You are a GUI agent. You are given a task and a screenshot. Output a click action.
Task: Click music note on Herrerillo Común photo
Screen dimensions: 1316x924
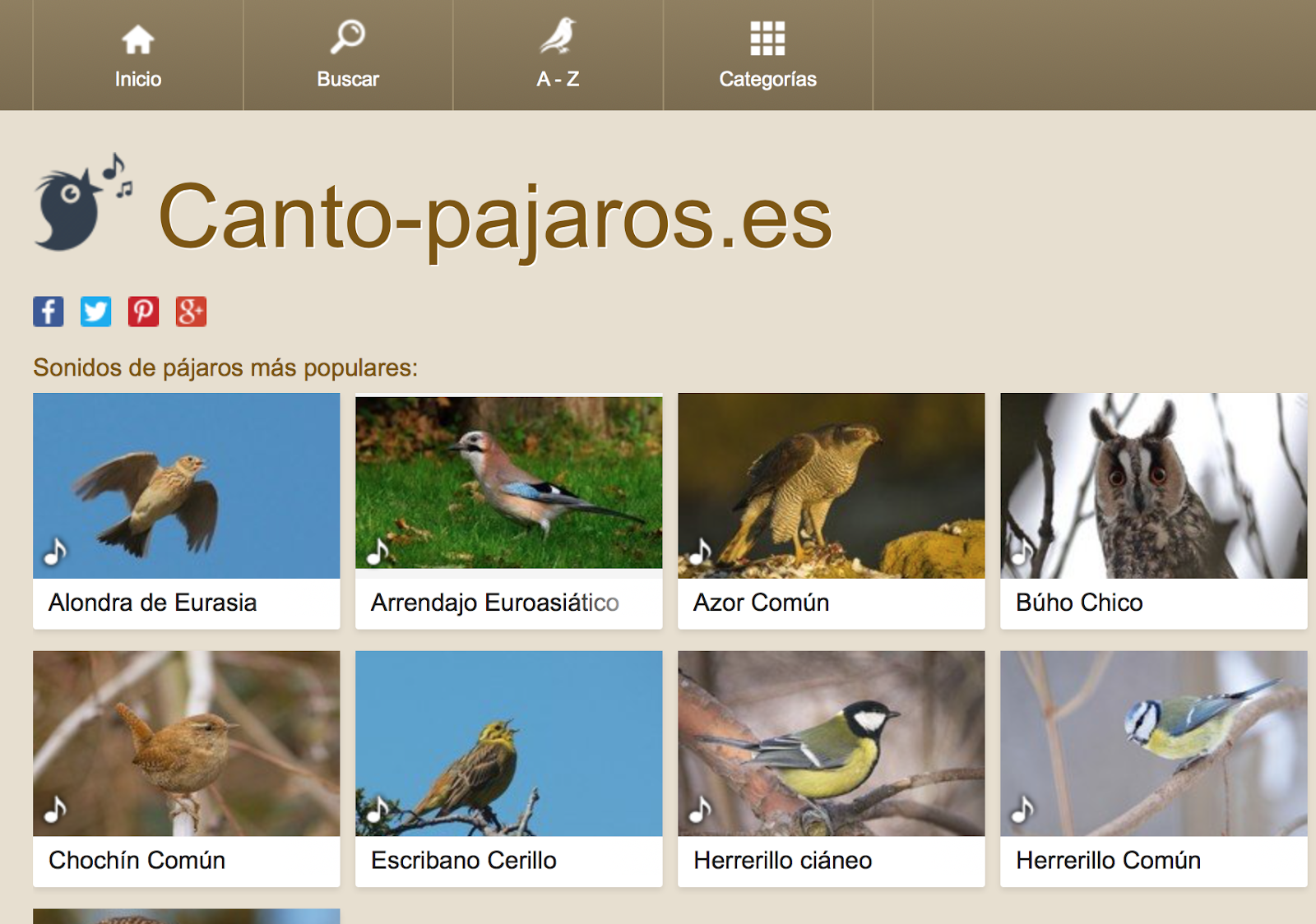1022,810
